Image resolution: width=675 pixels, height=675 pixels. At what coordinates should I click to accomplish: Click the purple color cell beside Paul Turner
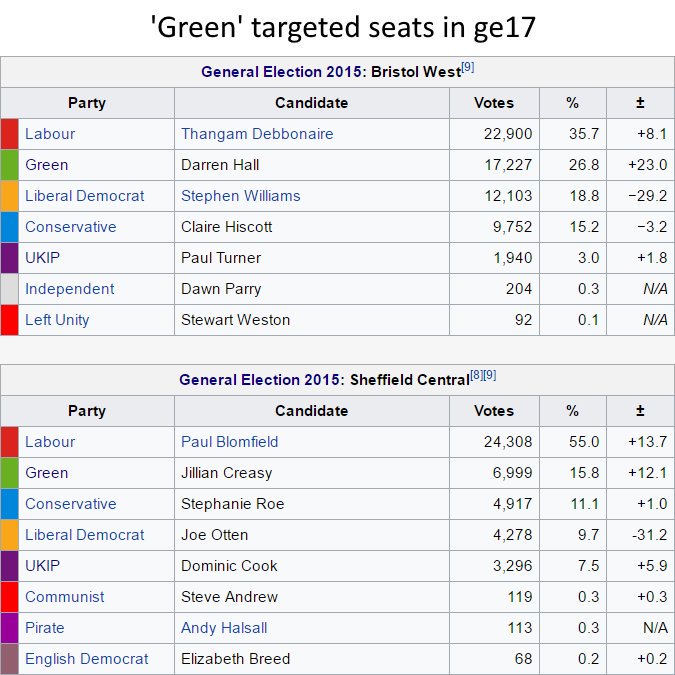[x=9, y=258]
